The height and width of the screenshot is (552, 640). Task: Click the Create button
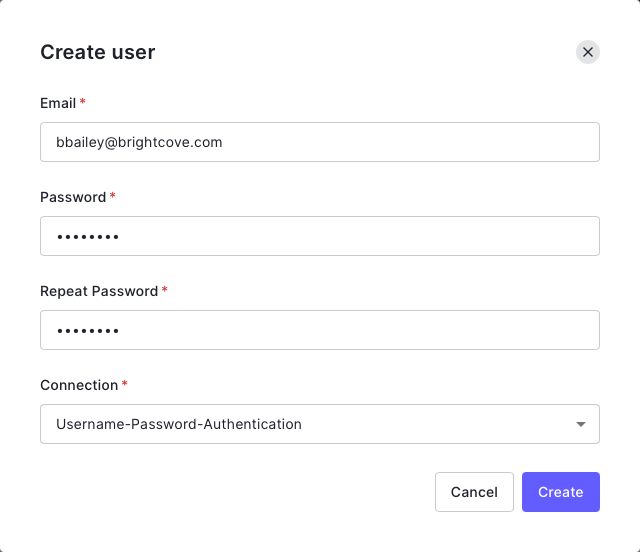tap(561, 492)
